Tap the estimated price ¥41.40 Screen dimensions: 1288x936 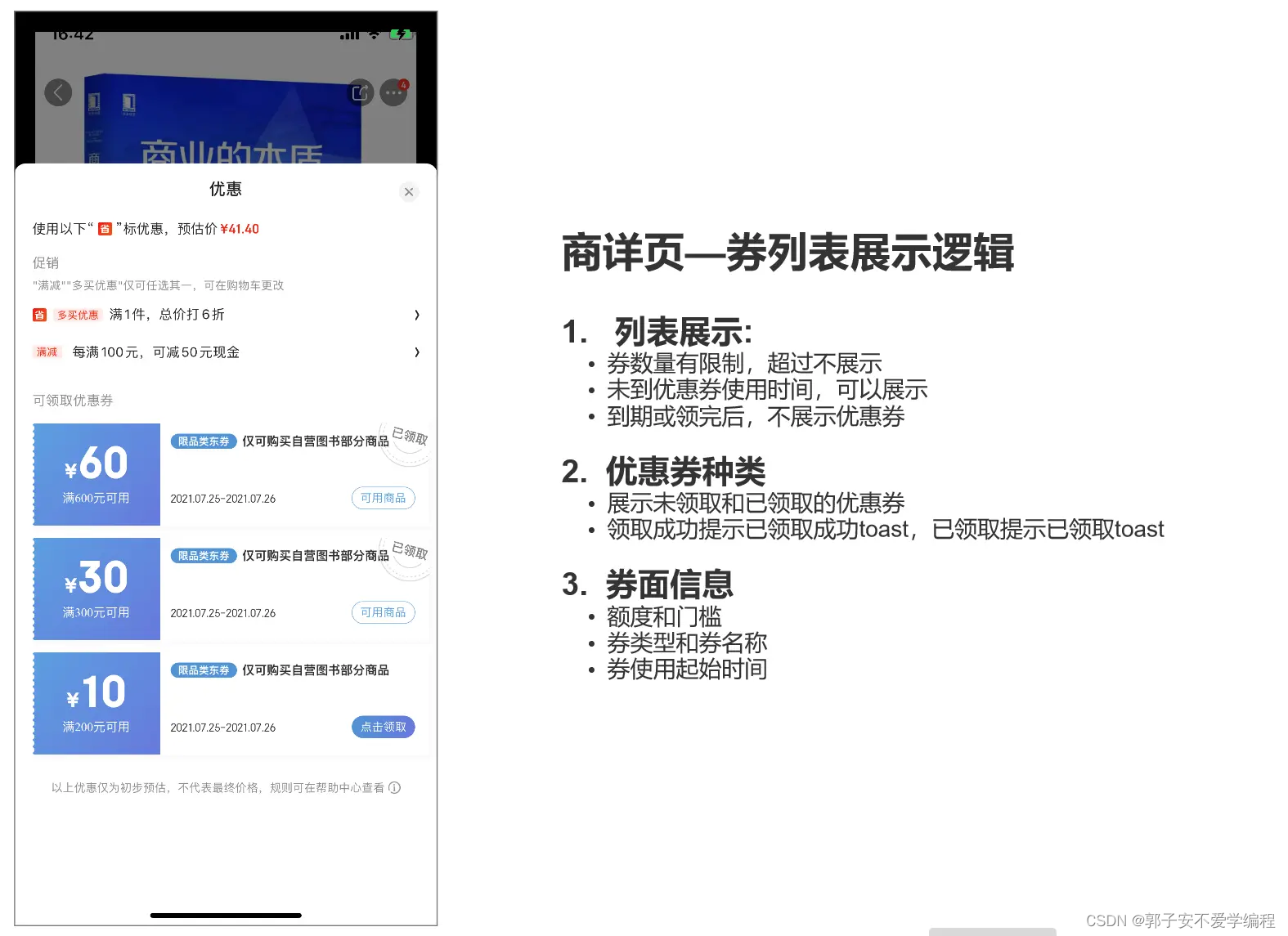click(x=240, y=229)
